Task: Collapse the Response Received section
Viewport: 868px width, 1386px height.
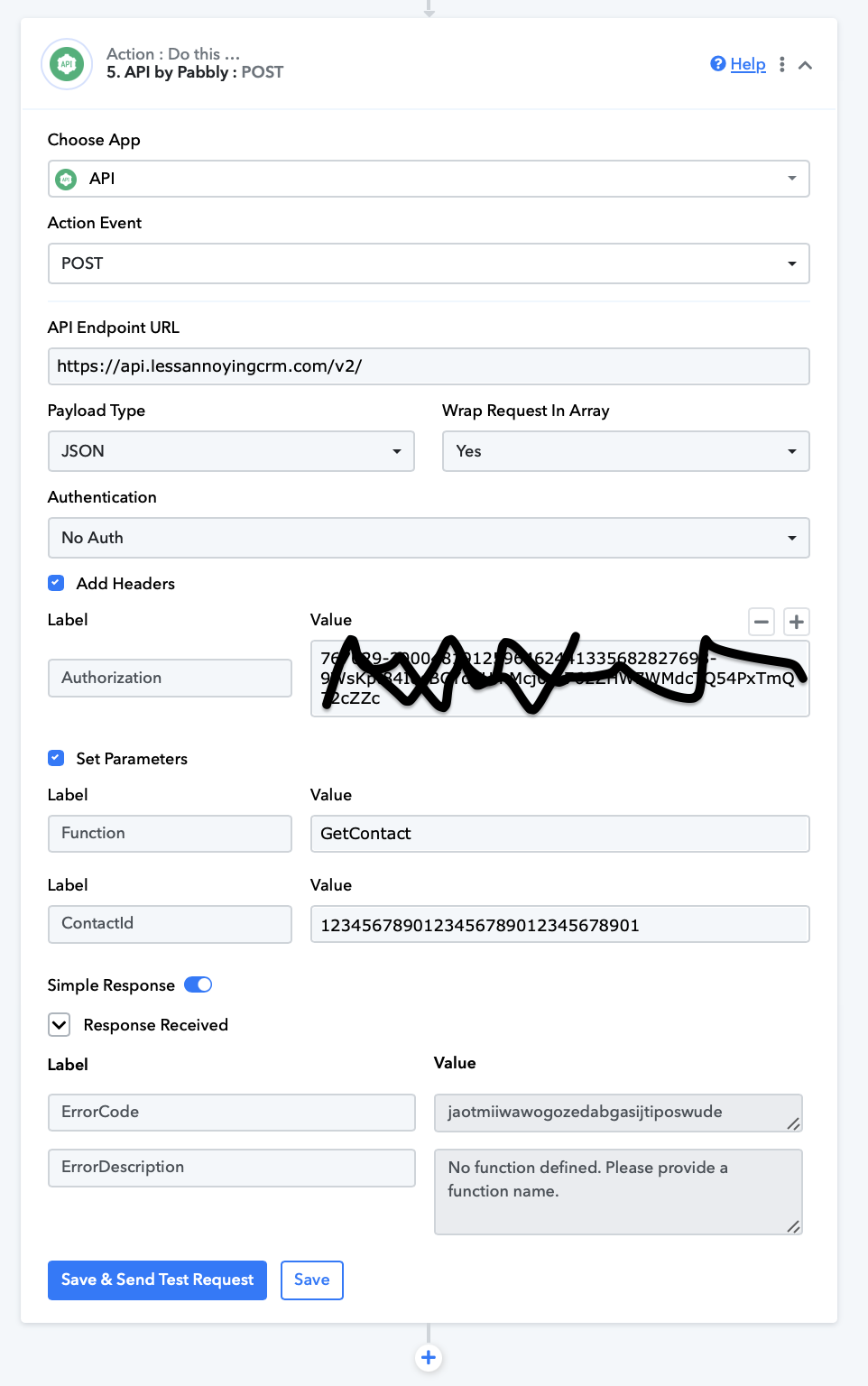Action: coord(59,1025)
